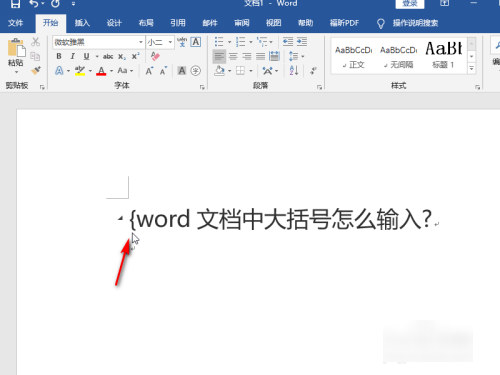The height and width of the screenshot is (375, 500).
Task: Open Borders dropdown arrow
Action: click(x=251, y=71)
